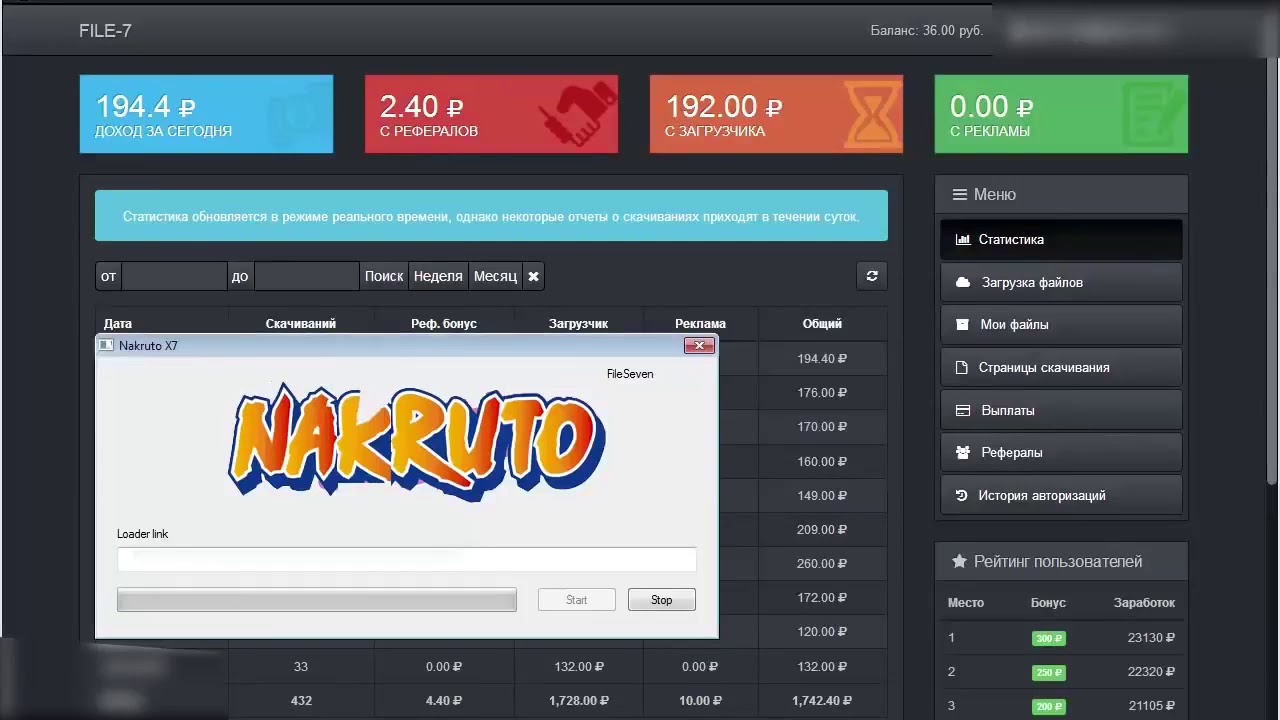Clear the date filter with the X button
The width and height of the screenshot is (1280, 720).
coord(533,276)
